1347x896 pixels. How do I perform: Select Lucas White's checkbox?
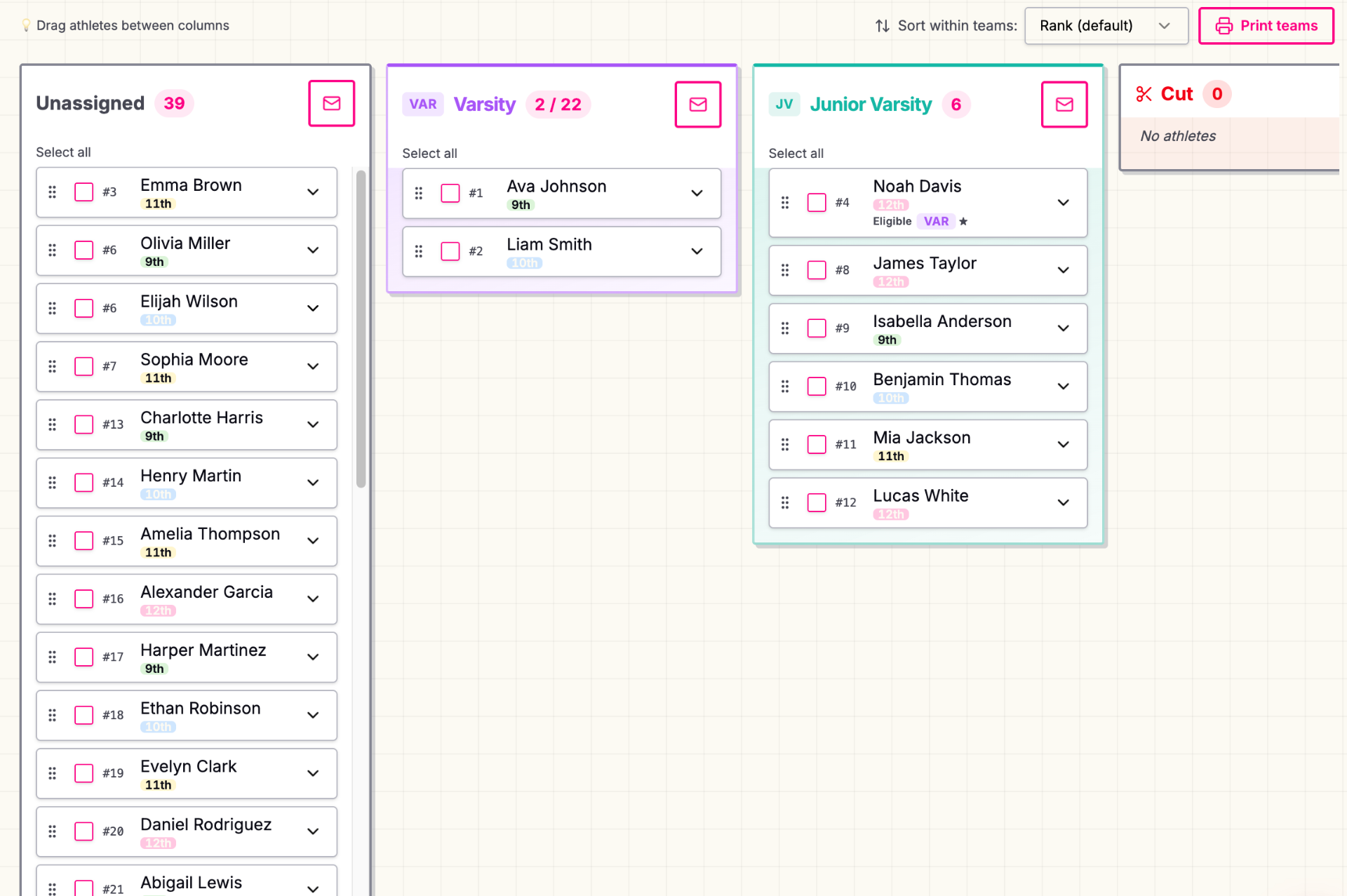click(x=816, y=503)
